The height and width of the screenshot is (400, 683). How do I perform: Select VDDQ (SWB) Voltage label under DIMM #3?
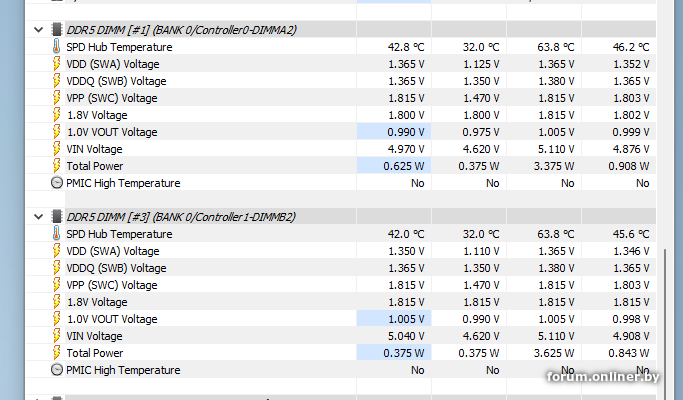coord(116,268)
